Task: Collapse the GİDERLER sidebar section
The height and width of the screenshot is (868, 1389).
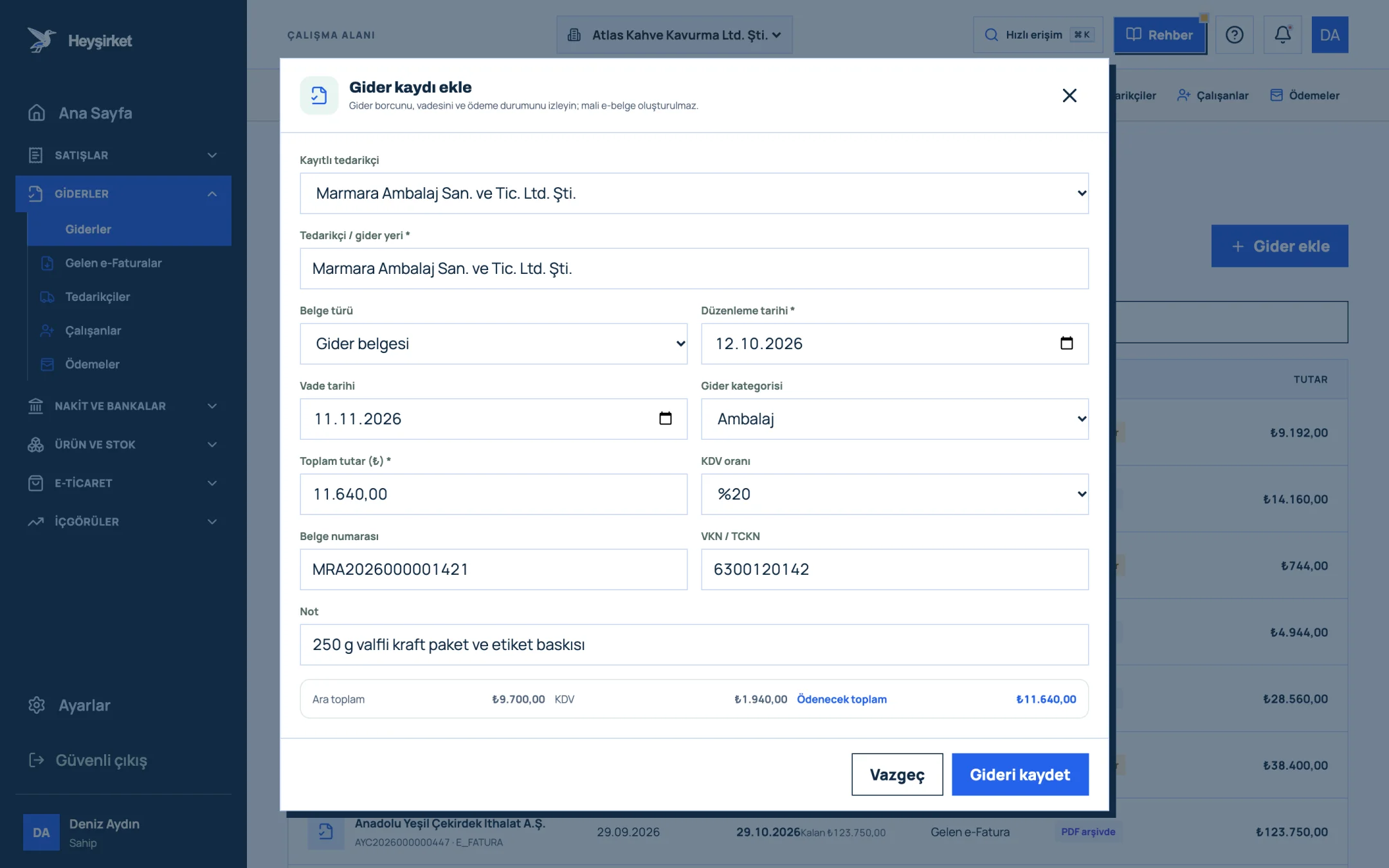Action: click(x=123, y=194)
